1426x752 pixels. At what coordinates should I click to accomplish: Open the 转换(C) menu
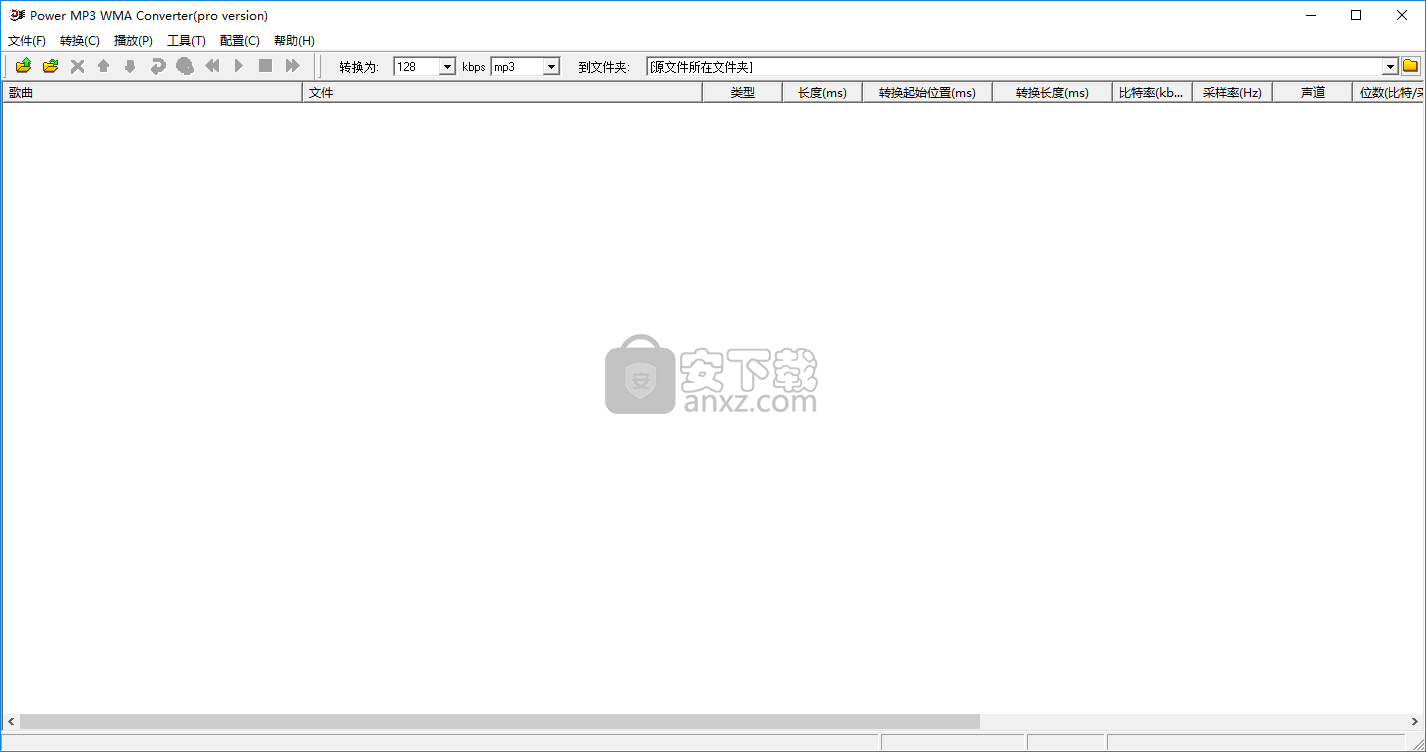[x=80, y=41]
